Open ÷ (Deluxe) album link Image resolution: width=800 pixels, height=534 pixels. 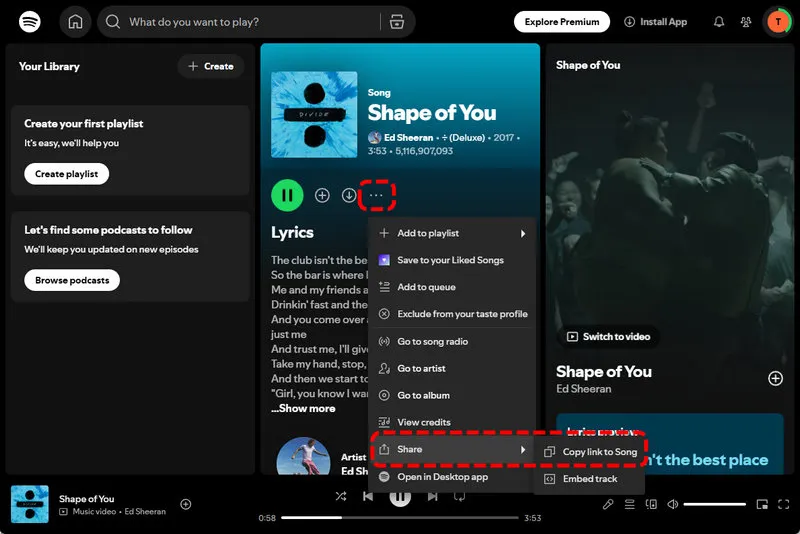click(463, 138)
